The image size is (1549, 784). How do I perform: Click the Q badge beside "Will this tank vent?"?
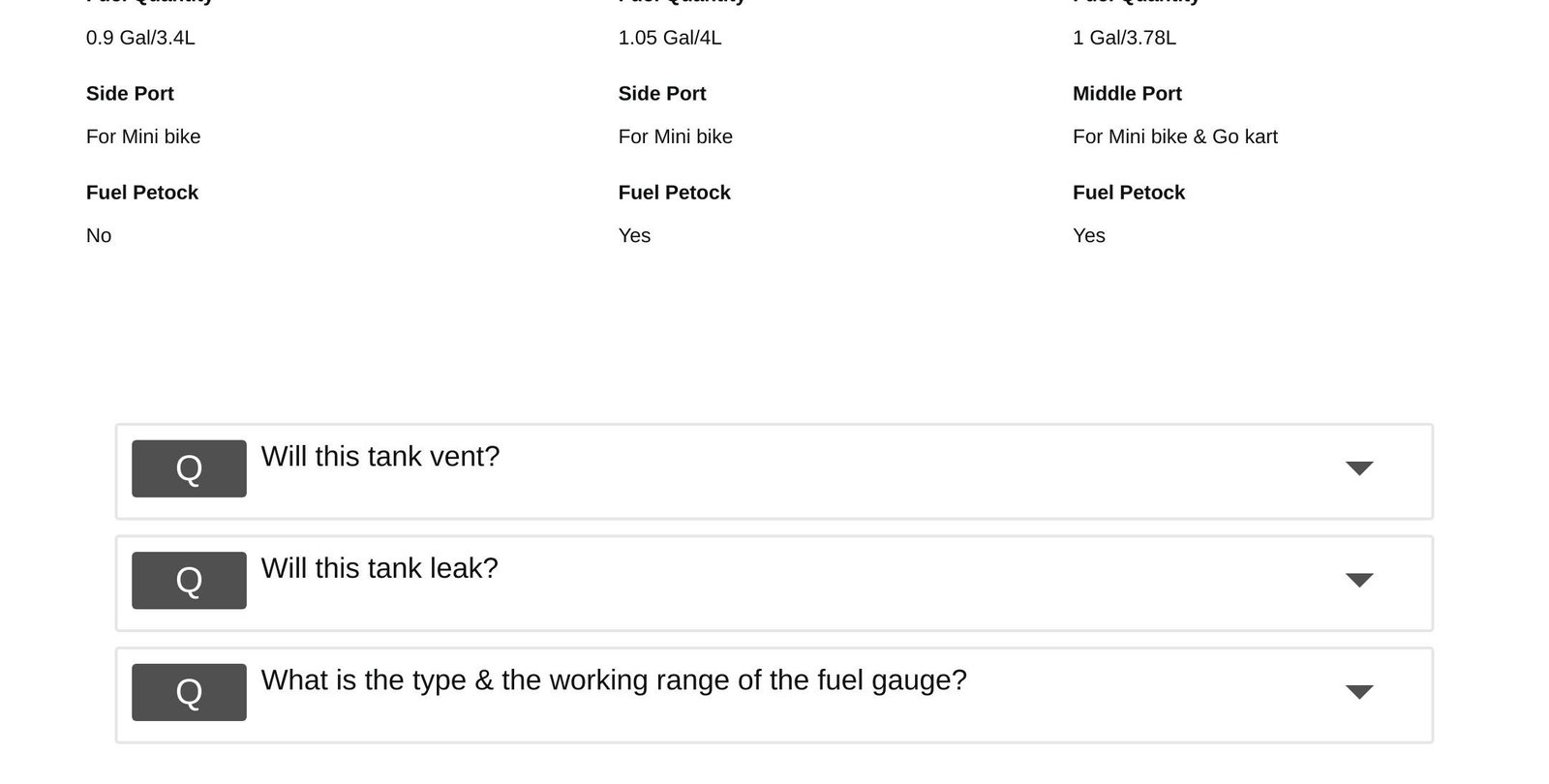[x=189, y=468]
